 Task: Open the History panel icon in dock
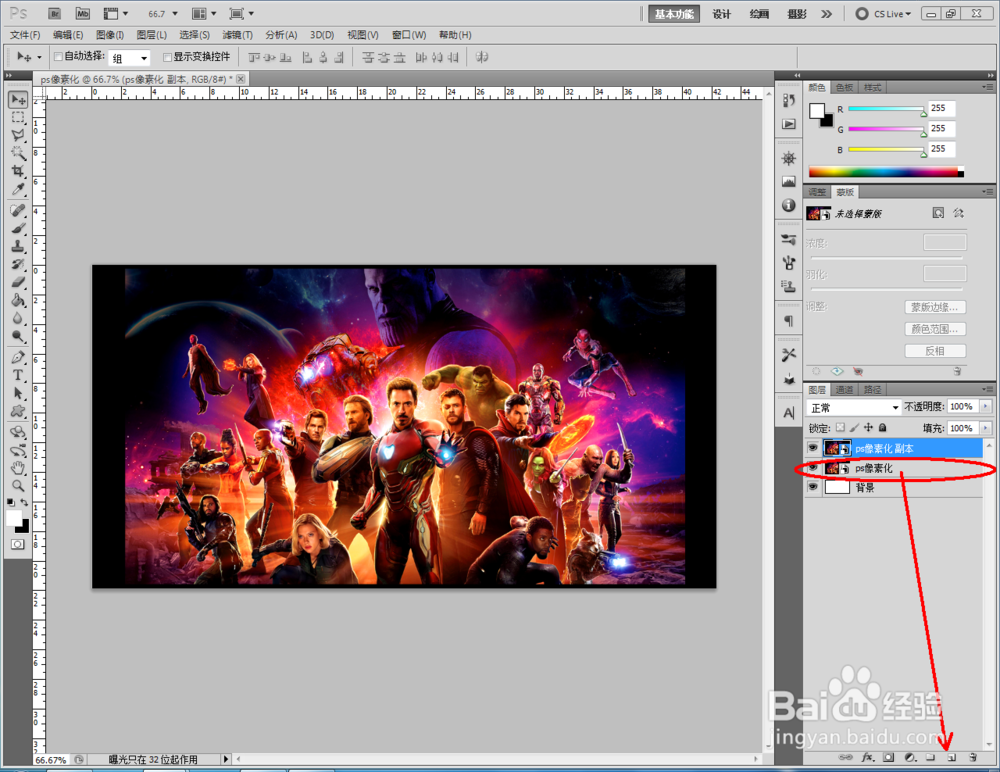[x=789, y=100]
